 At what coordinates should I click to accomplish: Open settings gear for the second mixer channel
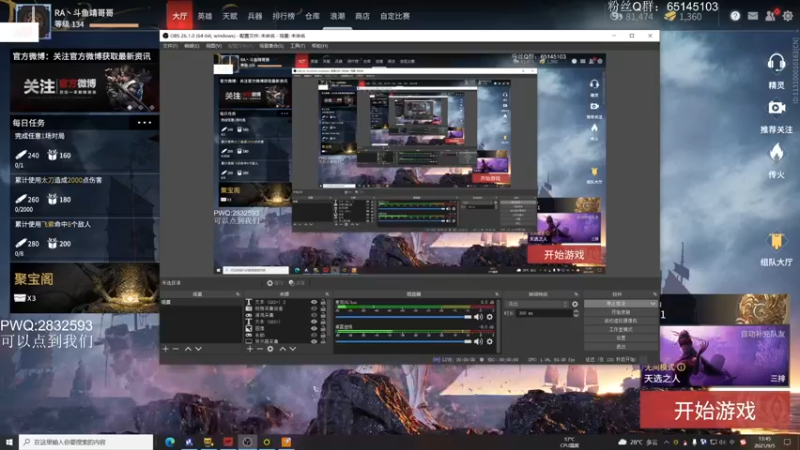click(x=490, y=341)
